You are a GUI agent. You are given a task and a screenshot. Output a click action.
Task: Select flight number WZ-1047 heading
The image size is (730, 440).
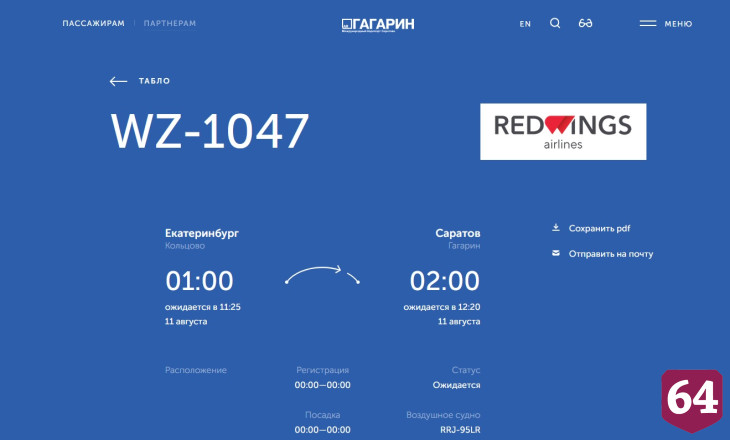[210, 131]
